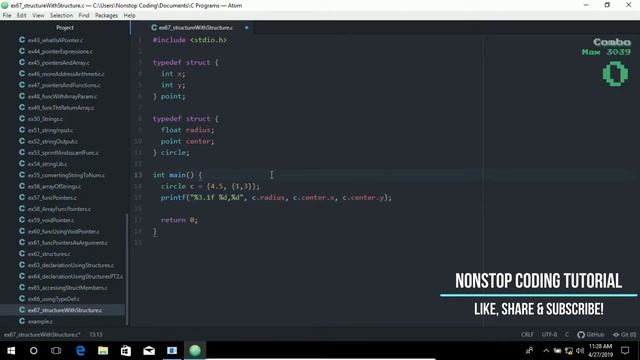Change the C grammar selector

tap(567, 335)
